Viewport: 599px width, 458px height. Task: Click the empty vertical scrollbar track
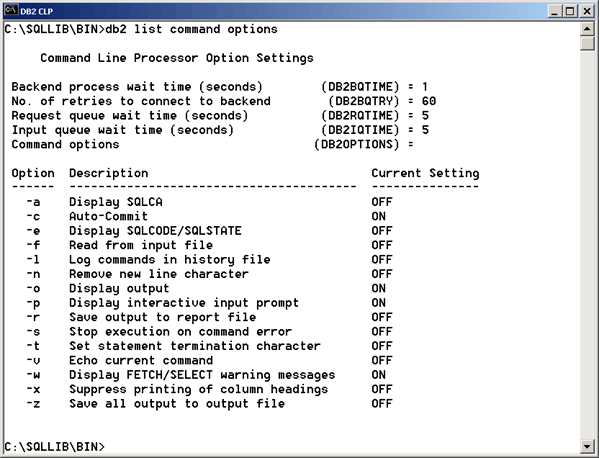587,244
